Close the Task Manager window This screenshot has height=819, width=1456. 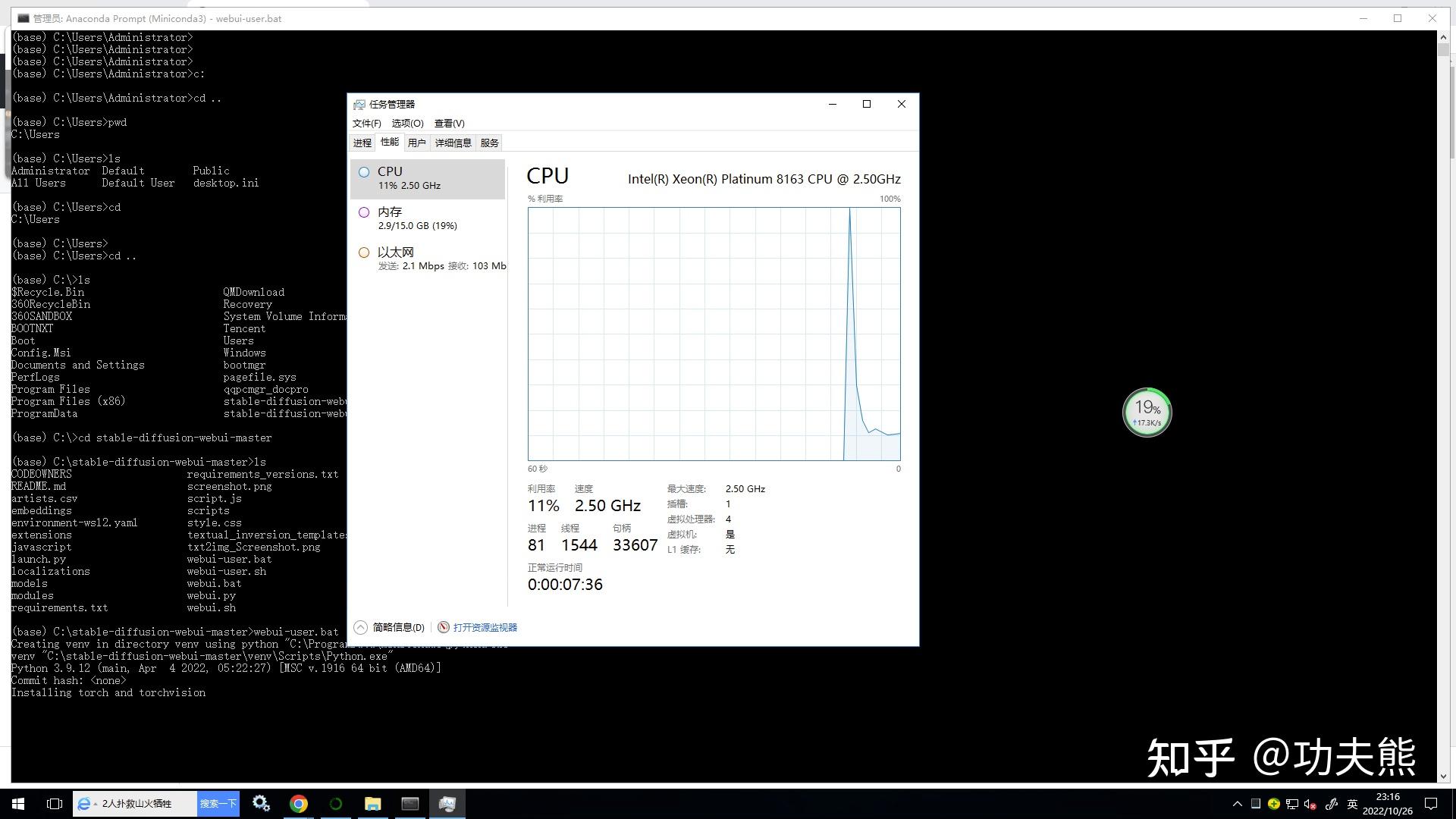click(x=902, y=105)
